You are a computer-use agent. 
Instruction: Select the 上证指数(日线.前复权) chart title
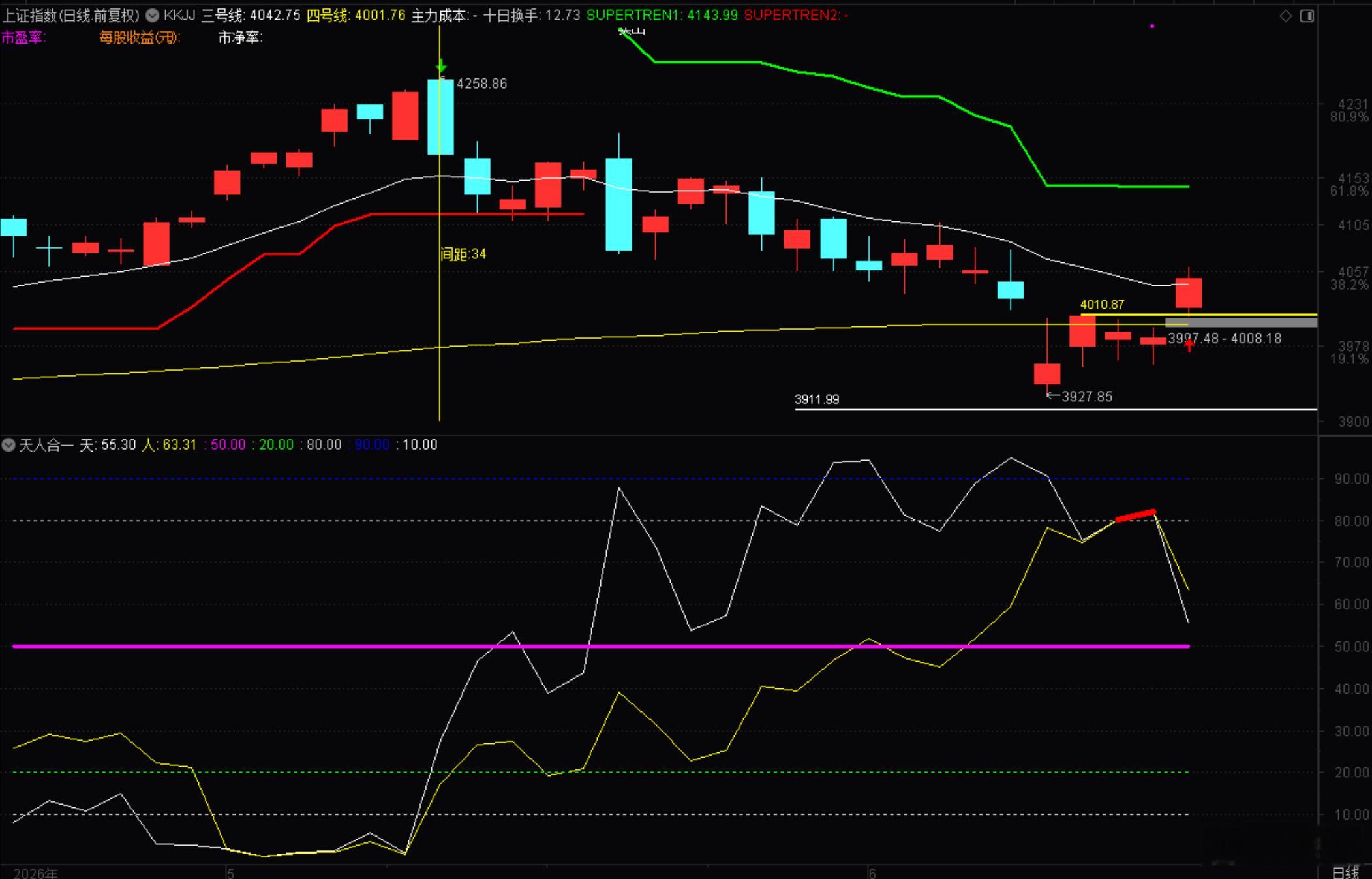coord(71,16)
